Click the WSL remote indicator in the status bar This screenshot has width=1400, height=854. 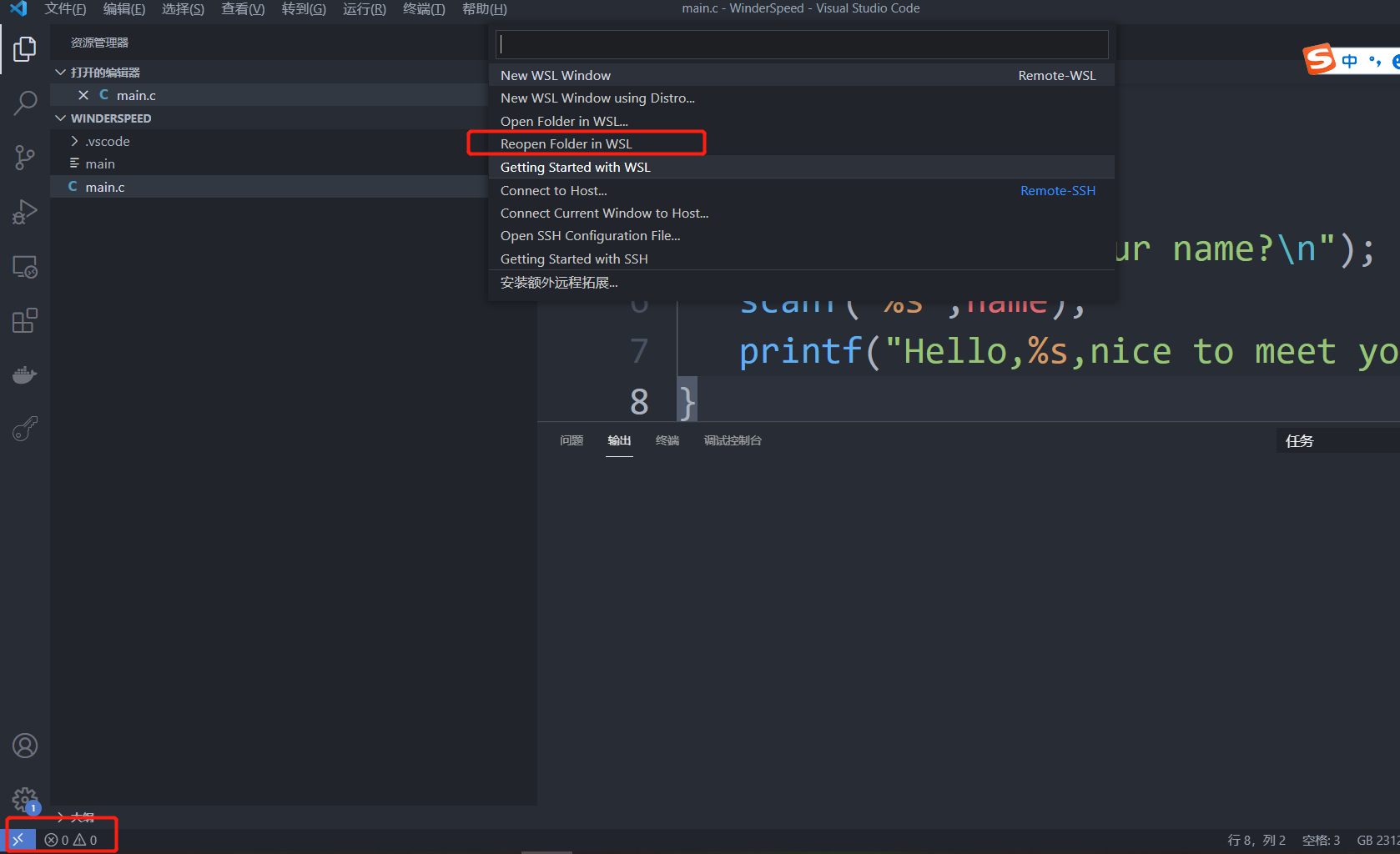pyautogui.click(x=18, y=839)
